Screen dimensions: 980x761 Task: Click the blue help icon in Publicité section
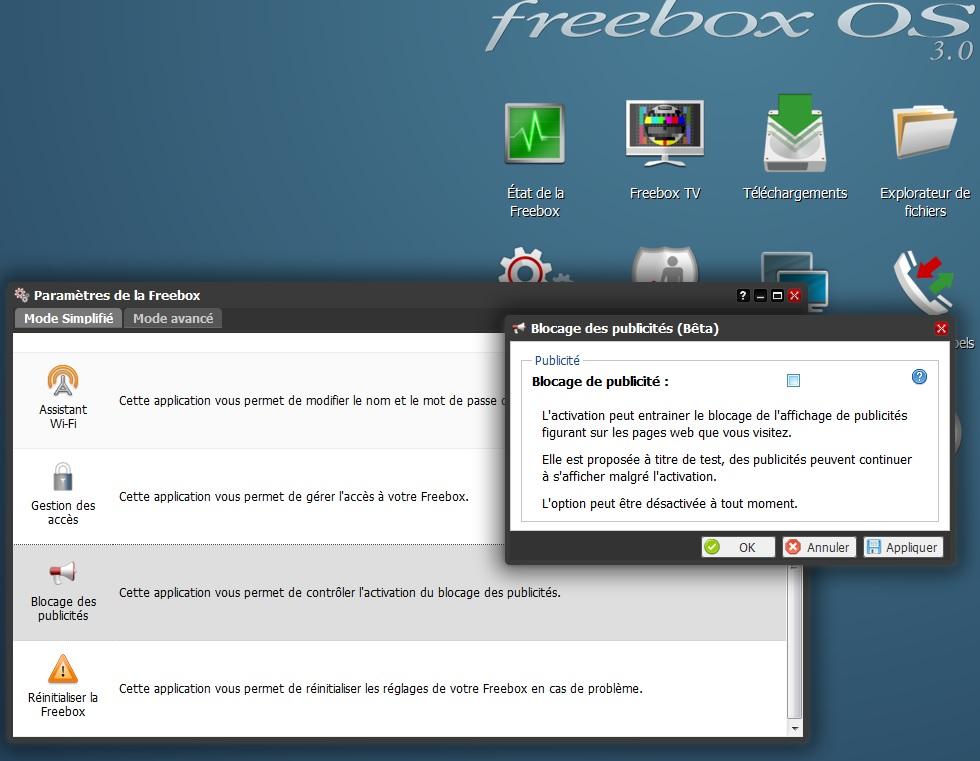919,377
